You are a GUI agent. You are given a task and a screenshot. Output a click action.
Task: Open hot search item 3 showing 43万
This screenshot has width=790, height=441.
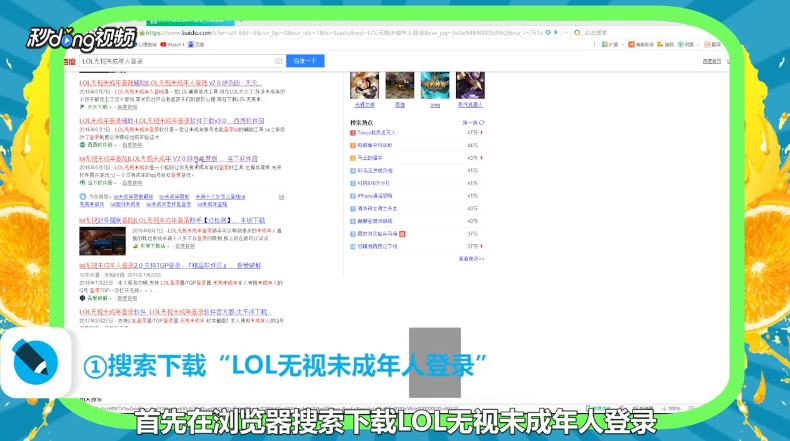(x=370, y=158)
